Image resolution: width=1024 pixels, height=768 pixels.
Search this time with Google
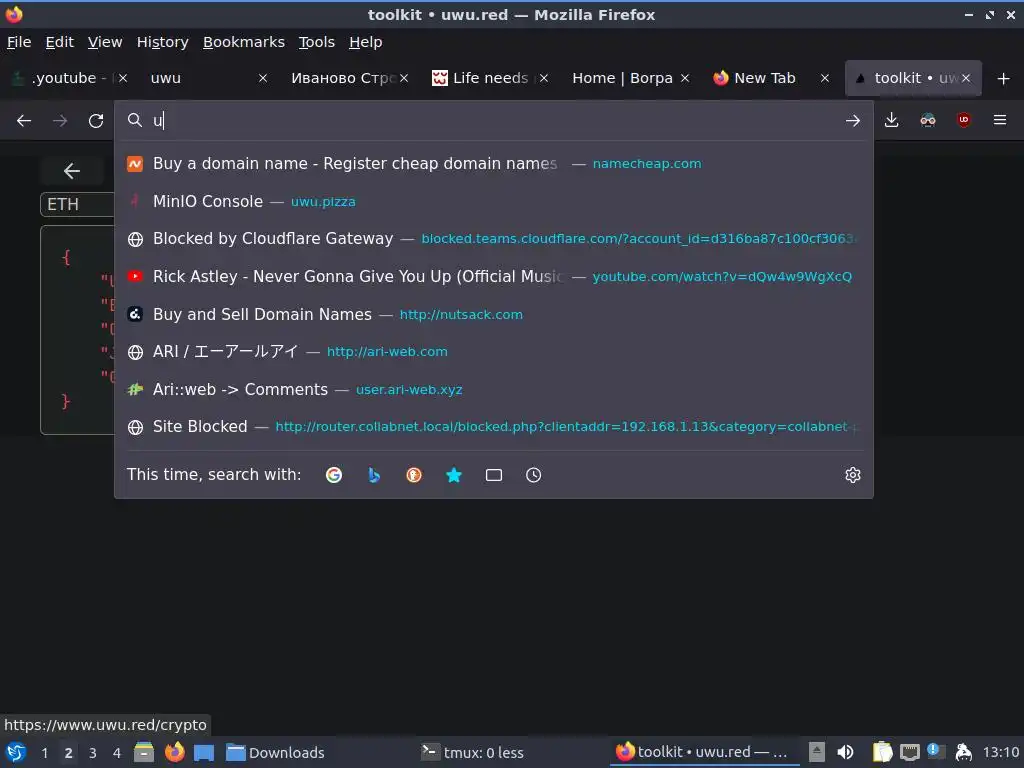pos(334,475)
